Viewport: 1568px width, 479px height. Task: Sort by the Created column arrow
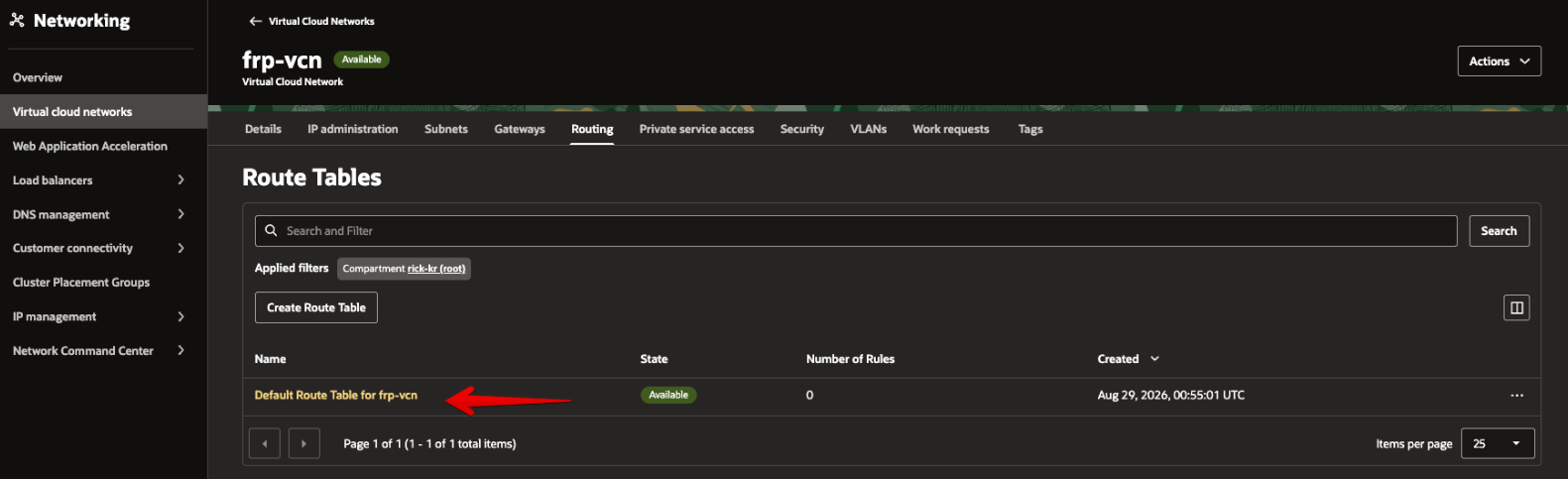click(1154, 359)
